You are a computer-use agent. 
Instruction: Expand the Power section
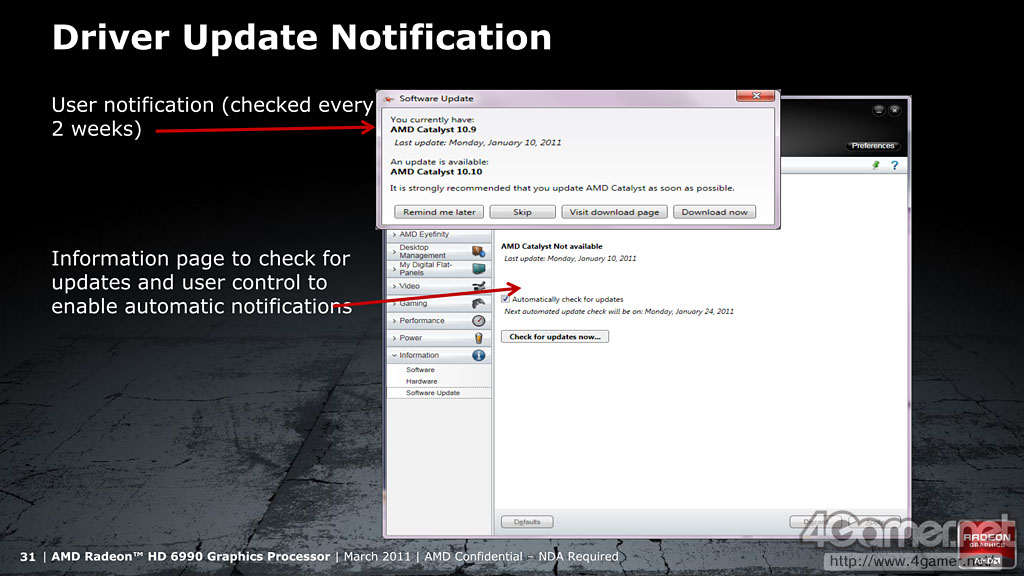[x=439, y=338]
